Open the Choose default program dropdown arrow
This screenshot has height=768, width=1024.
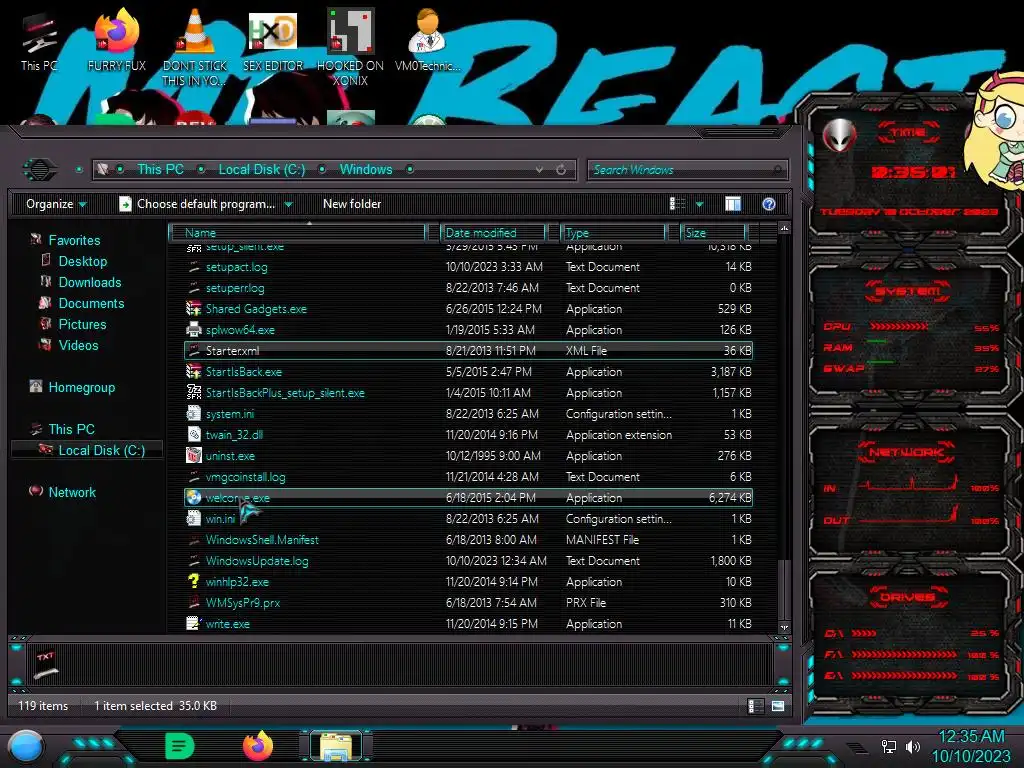(x=289, y=204)
